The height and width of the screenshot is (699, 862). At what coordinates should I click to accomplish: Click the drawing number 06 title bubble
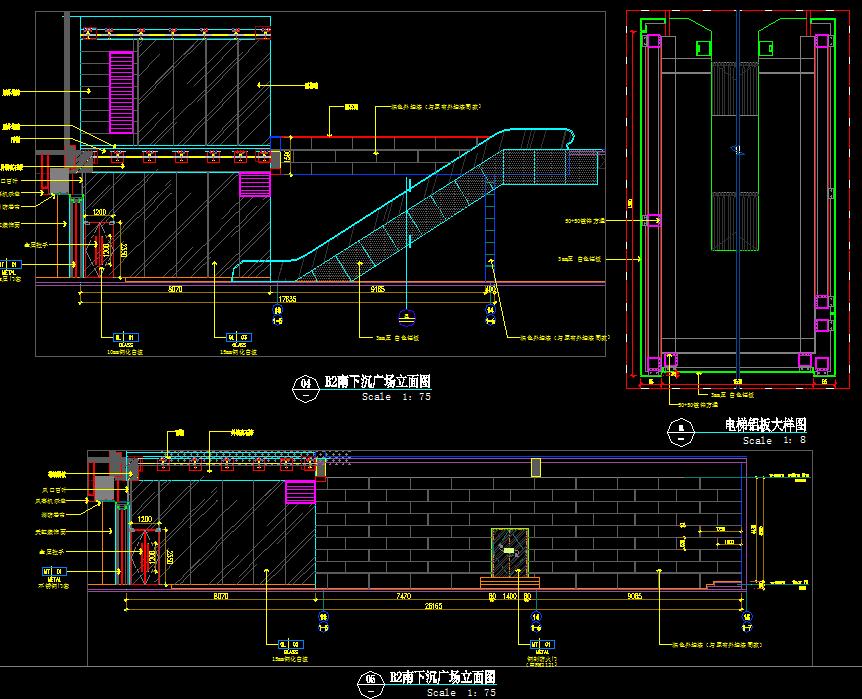click(370, 680)
